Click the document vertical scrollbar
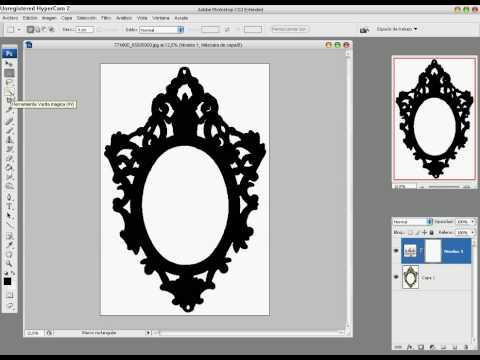 coord(348,190)
